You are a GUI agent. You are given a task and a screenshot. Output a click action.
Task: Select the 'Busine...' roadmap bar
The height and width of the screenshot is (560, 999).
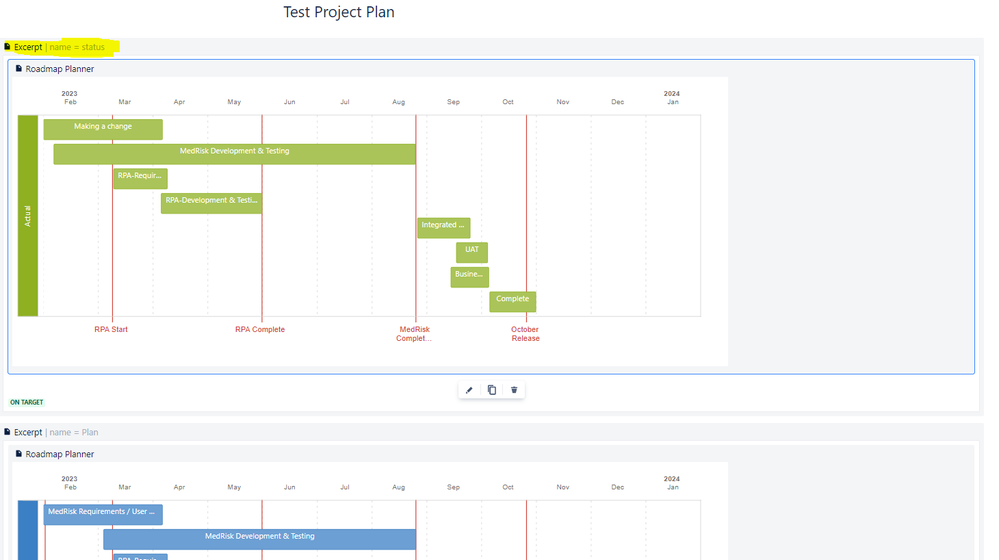point(470,277)
